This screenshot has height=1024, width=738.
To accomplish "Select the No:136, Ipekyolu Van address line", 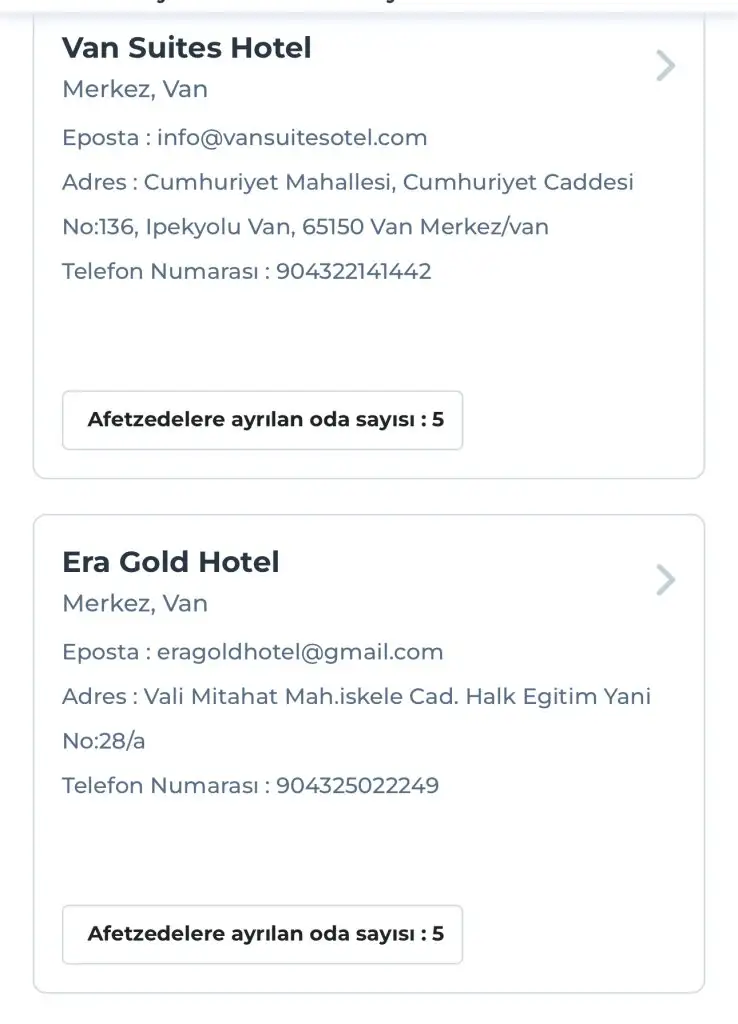I will pyautogui.click(x=305, y=226).
